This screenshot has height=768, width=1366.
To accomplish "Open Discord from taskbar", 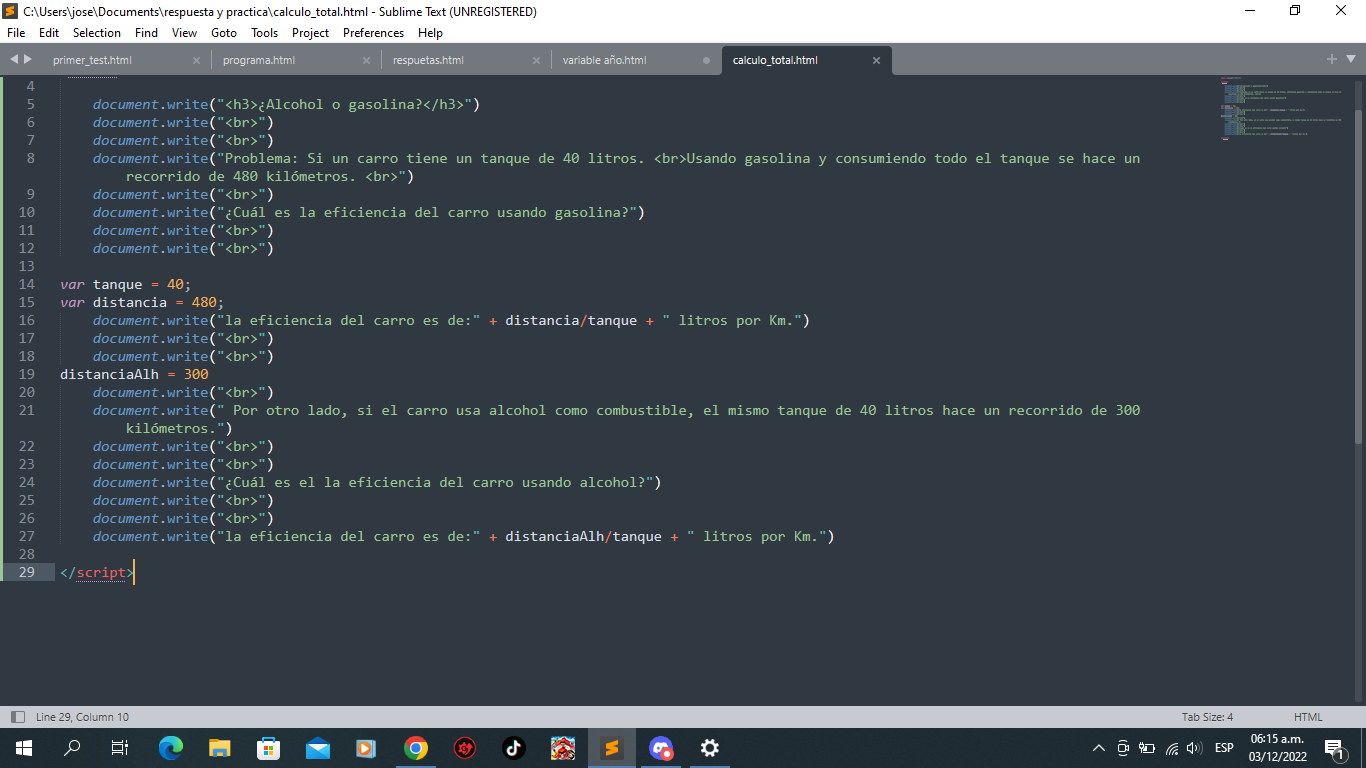I will pyautogui.click(x=661, y=747).
